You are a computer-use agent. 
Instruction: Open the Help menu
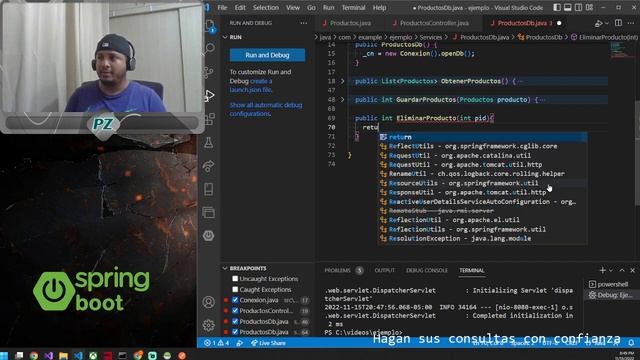379,7
